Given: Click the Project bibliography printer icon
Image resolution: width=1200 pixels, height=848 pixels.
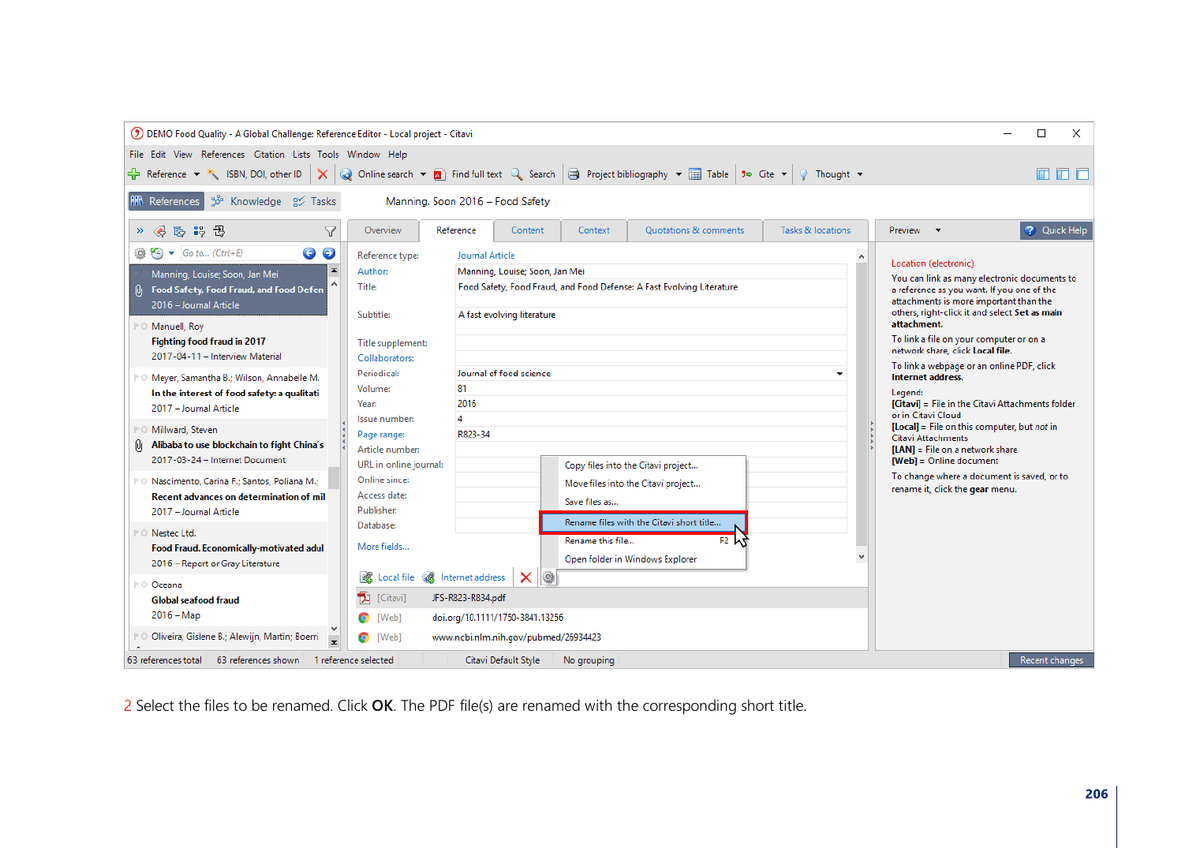Looking at the screenshot, I should point(574,174).
